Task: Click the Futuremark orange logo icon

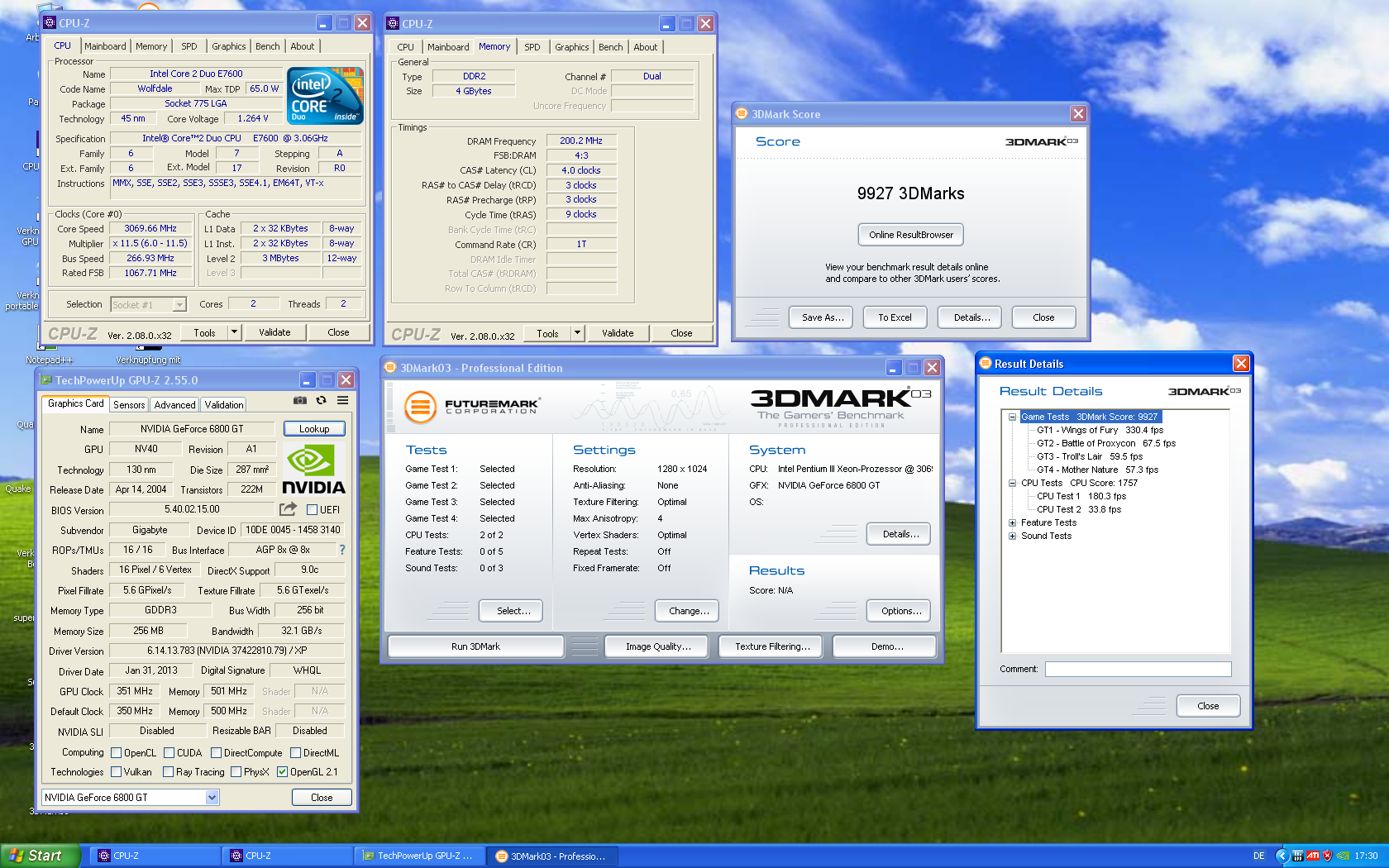Action: pyautogui.click(x=420, y=407)
